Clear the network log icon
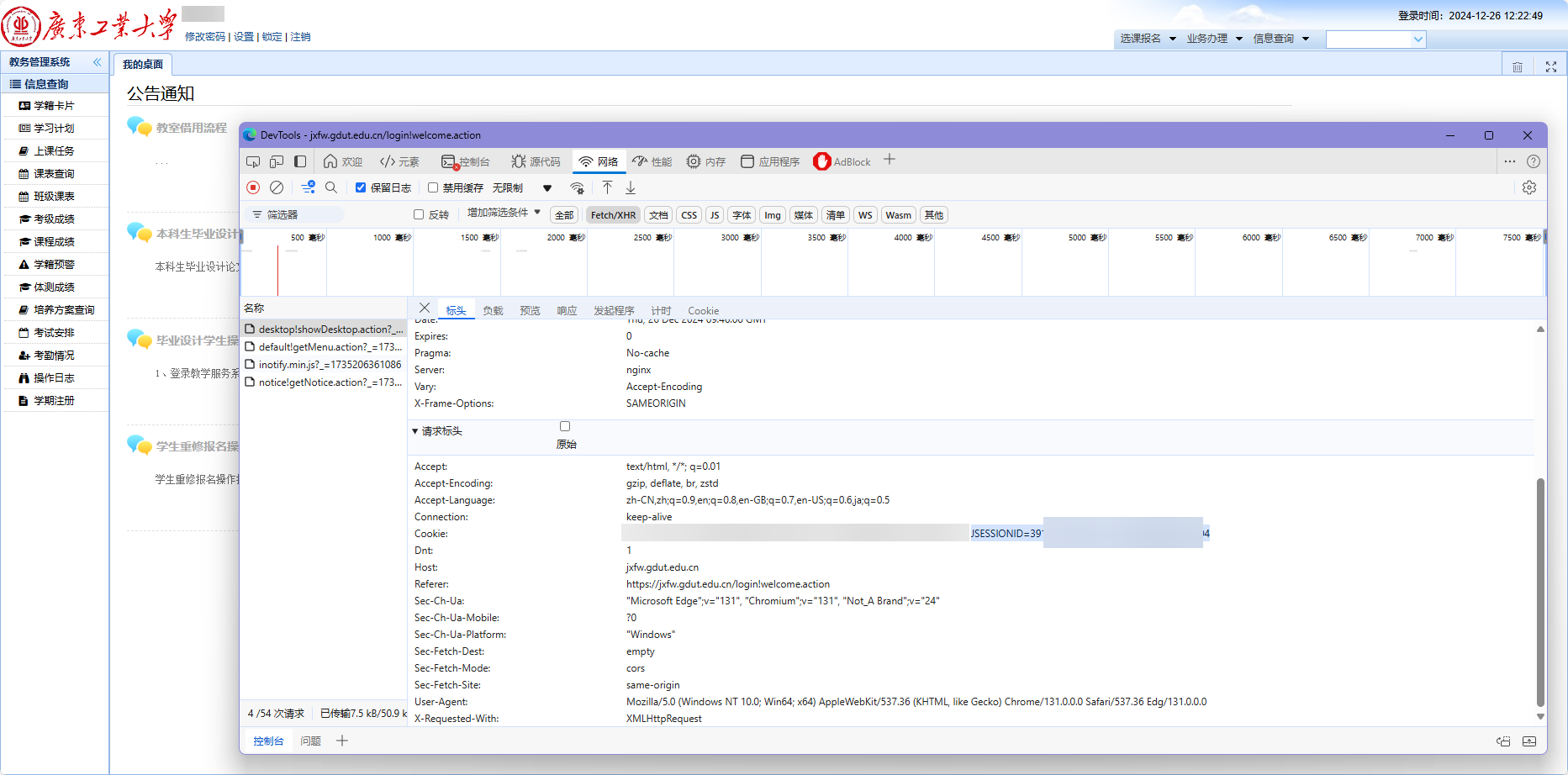This screenshot has height=775, width=1568. point(277,187)
